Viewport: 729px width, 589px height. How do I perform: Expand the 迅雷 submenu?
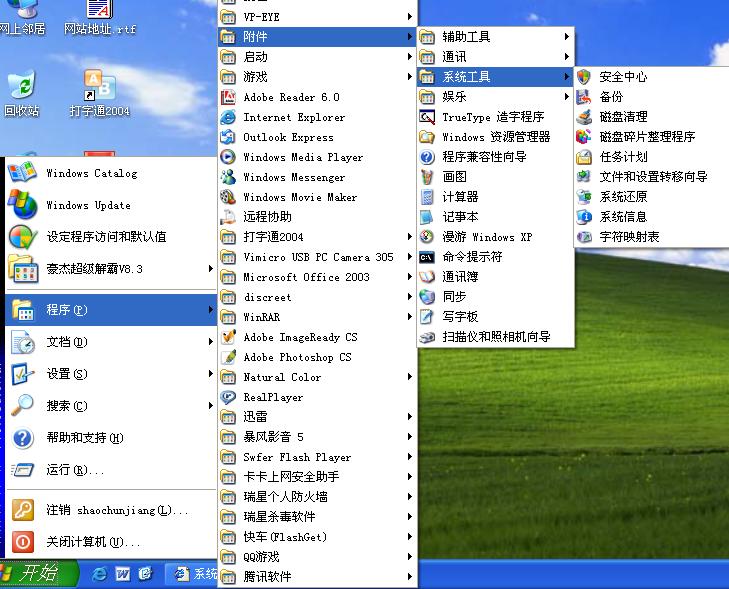tap(318, 417)
